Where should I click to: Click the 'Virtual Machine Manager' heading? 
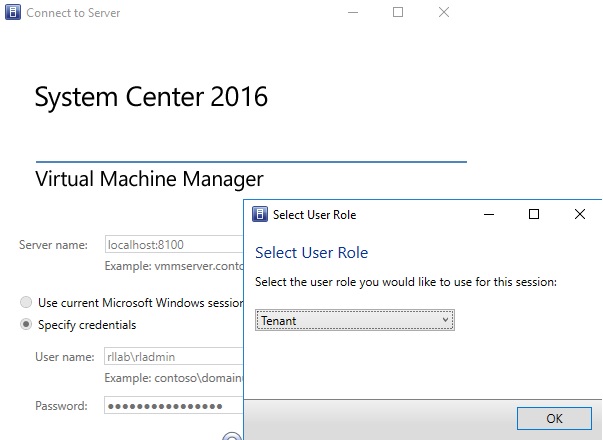(149, 179)
